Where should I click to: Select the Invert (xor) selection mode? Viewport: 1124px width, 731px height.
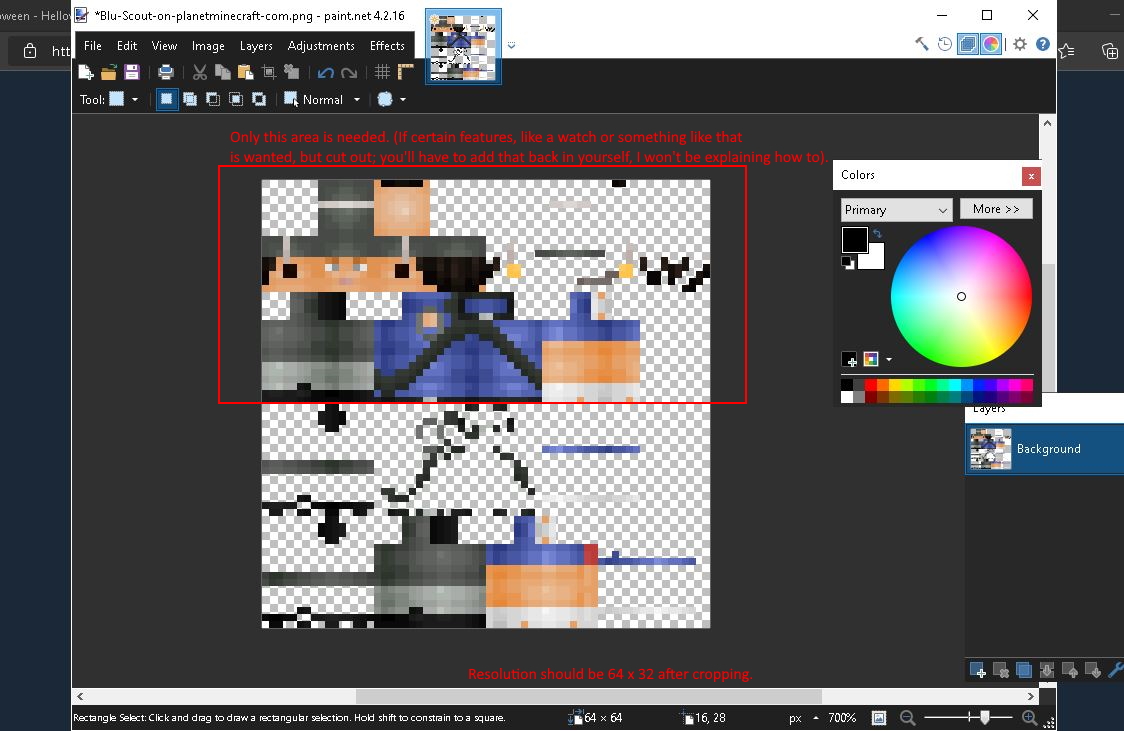(x=259, y=100)
